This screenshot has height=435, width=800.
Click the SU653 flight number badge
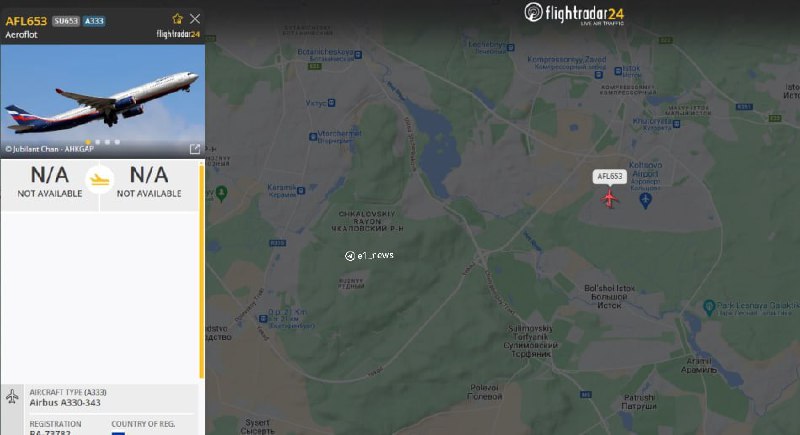(x=66, y=21)
